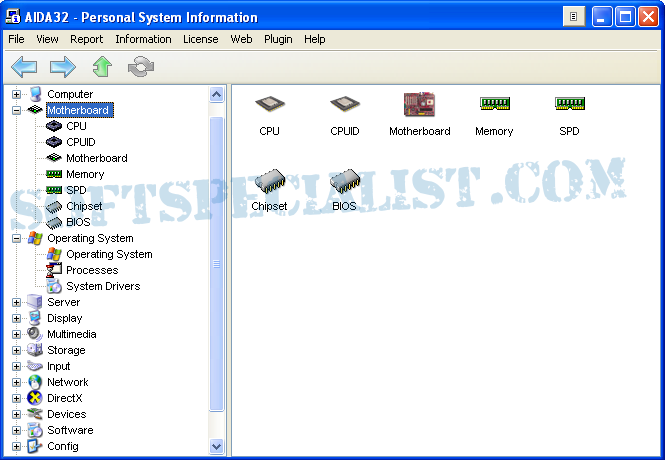Expand the Config node
This screenshot has width=665, height=460.
pos(16,446)
